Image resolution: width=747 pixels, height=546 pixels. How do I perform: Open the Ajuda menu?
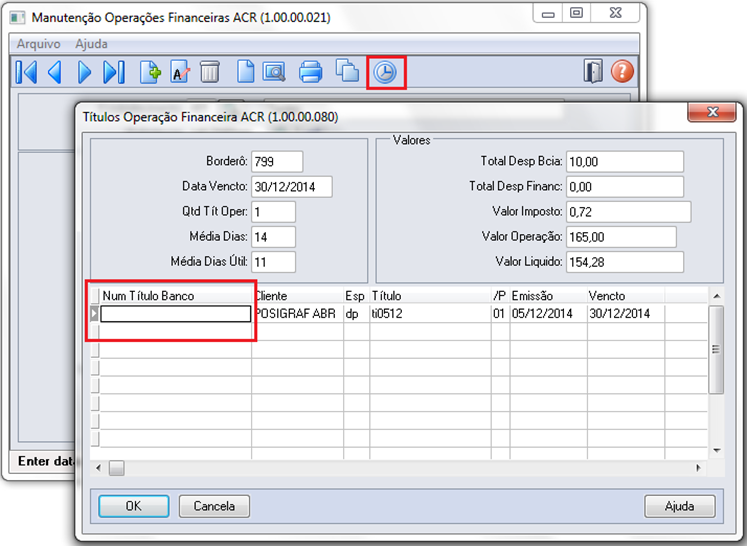coord(91,44)
